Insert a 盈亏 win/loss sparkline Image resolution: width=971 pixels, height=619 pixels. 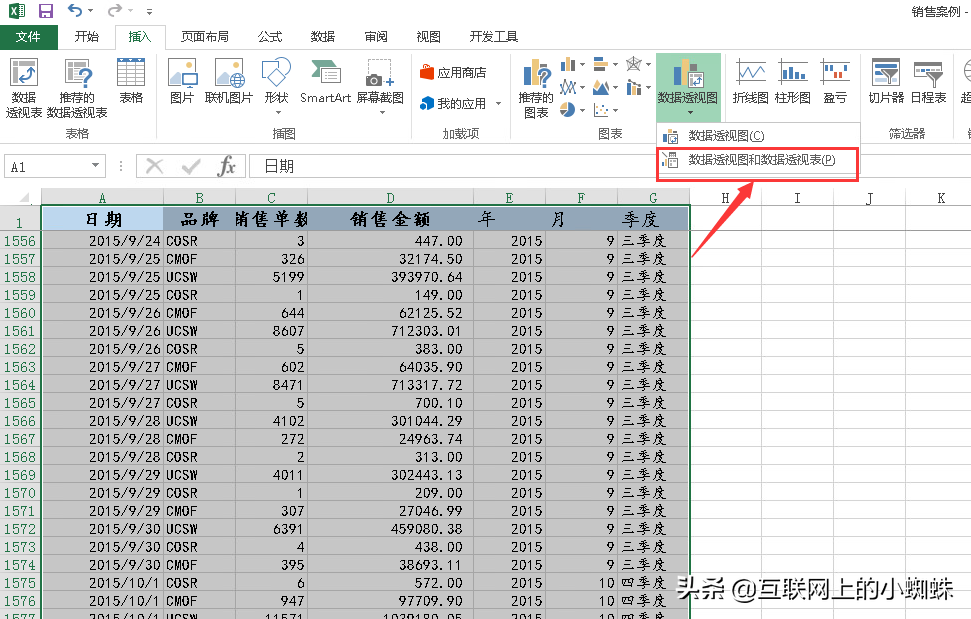pyautogui.click(x=835, y=81)
